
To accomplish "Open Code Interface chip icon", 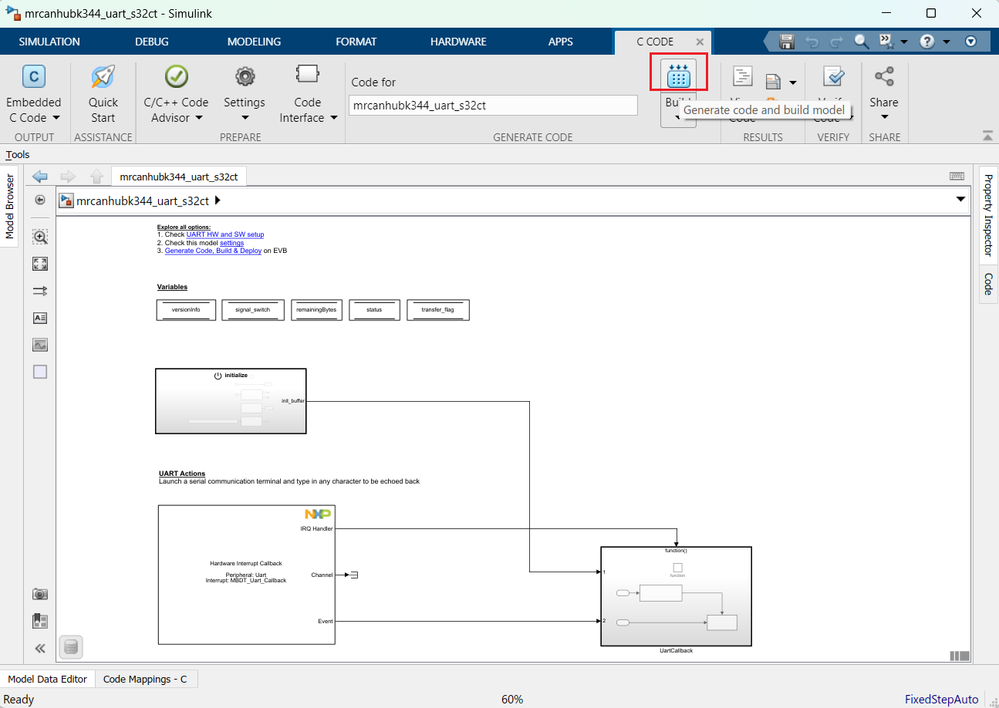I will coord(308,74).
